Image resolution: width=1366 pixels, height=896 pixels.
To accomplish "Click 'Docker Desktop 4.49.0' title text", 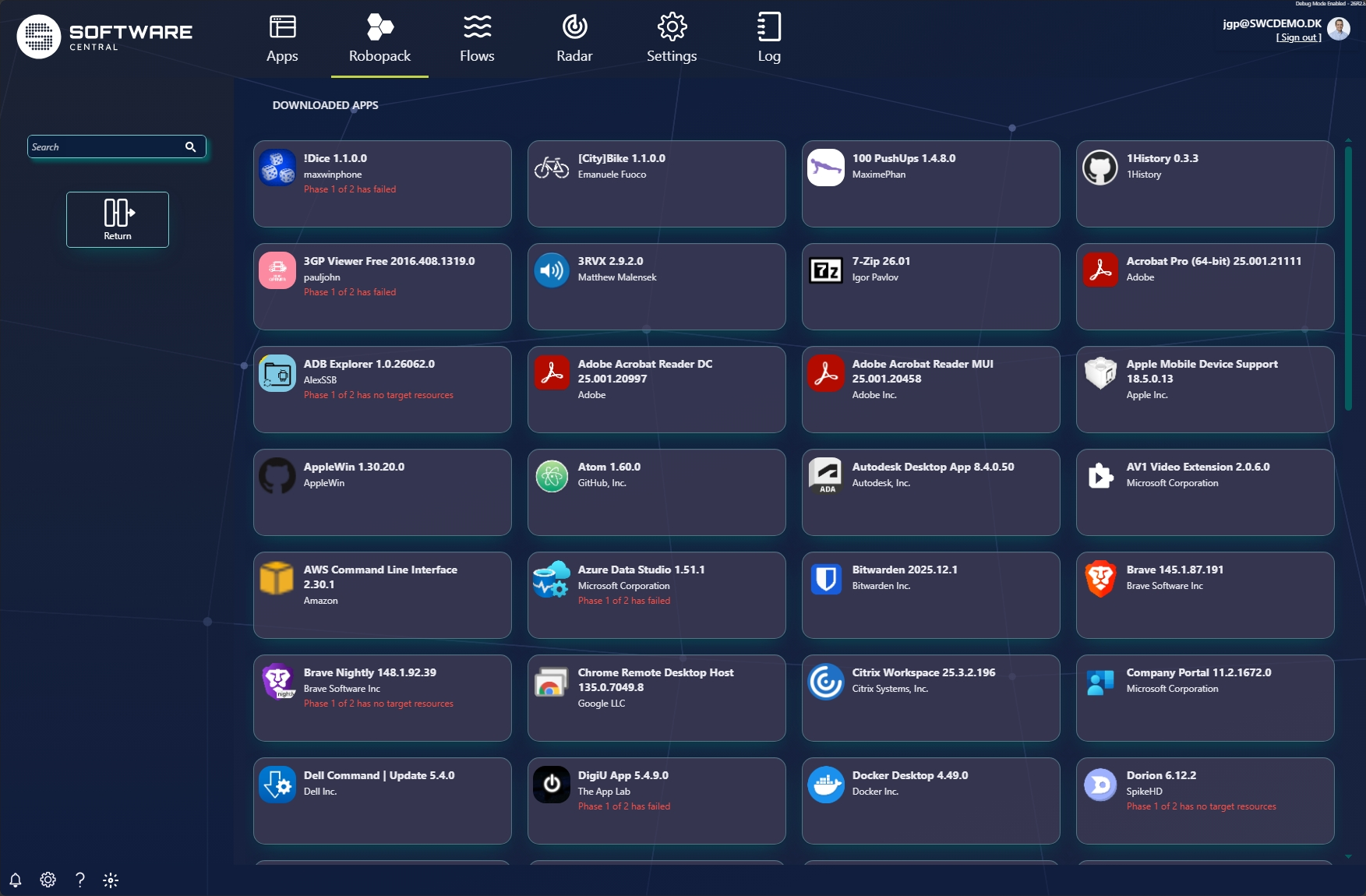I will [x=910, y=775].
